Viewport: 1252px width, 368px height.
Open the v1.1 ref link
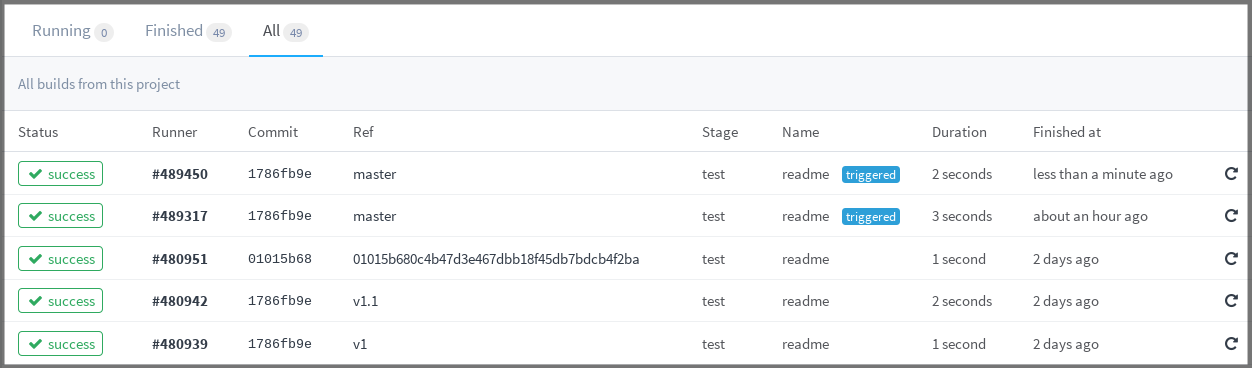[367, 301]
